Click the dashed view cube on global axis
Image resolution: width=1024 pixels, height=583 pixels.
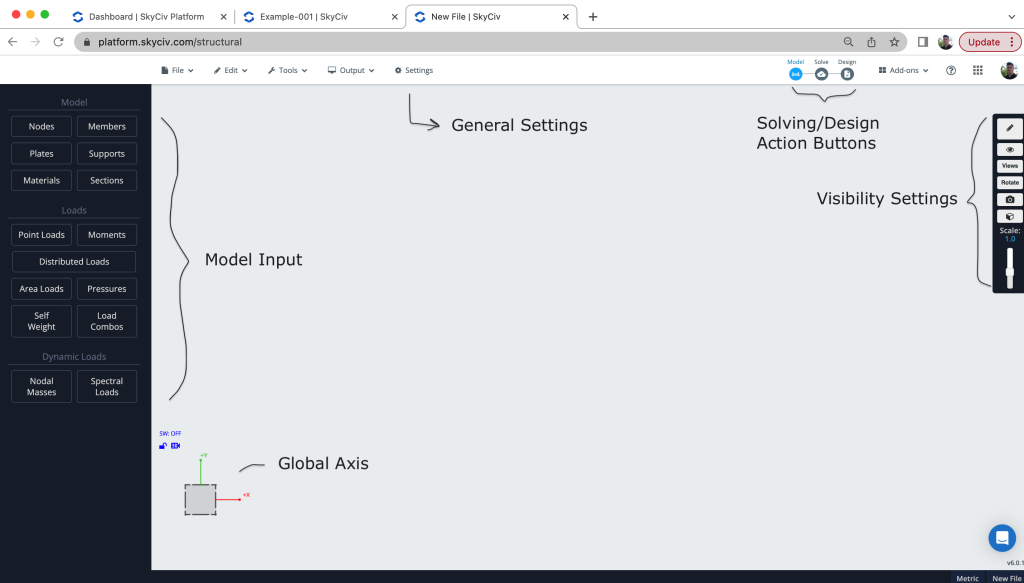200,499
